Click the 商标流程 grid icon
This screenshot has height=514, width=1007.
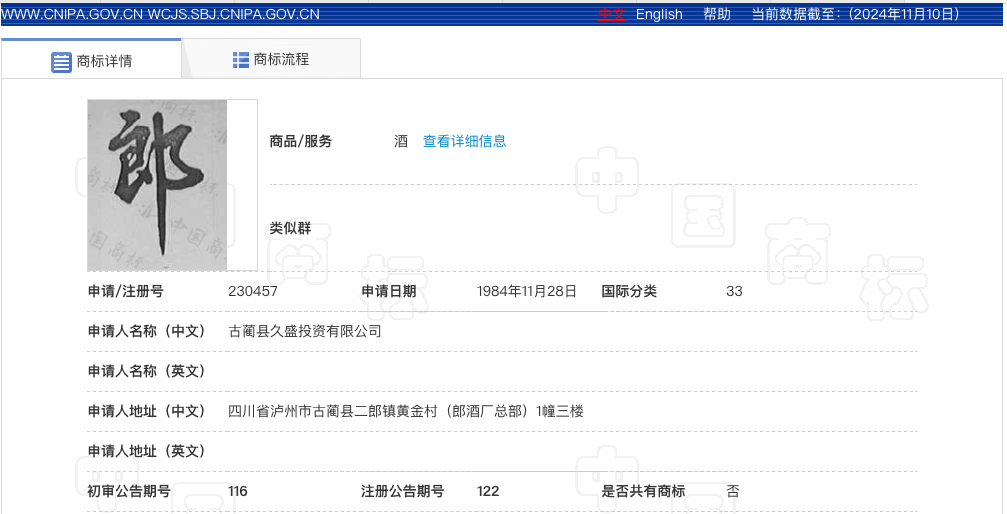coord(241,60)
